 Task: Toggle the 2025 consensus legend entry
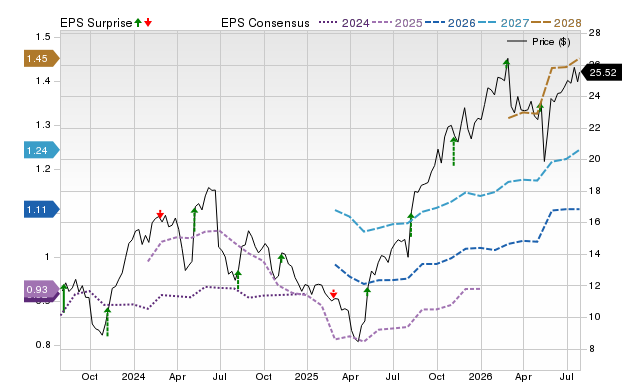[397, 23]
